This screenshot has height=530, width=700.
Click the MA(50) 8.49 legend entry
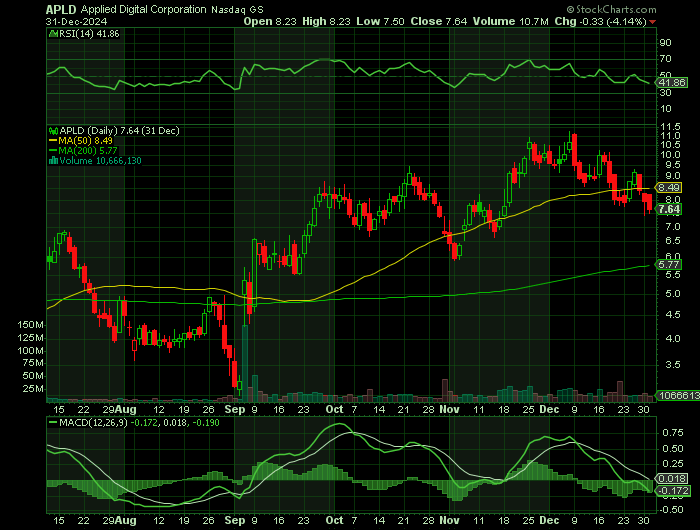coord(81,141)
